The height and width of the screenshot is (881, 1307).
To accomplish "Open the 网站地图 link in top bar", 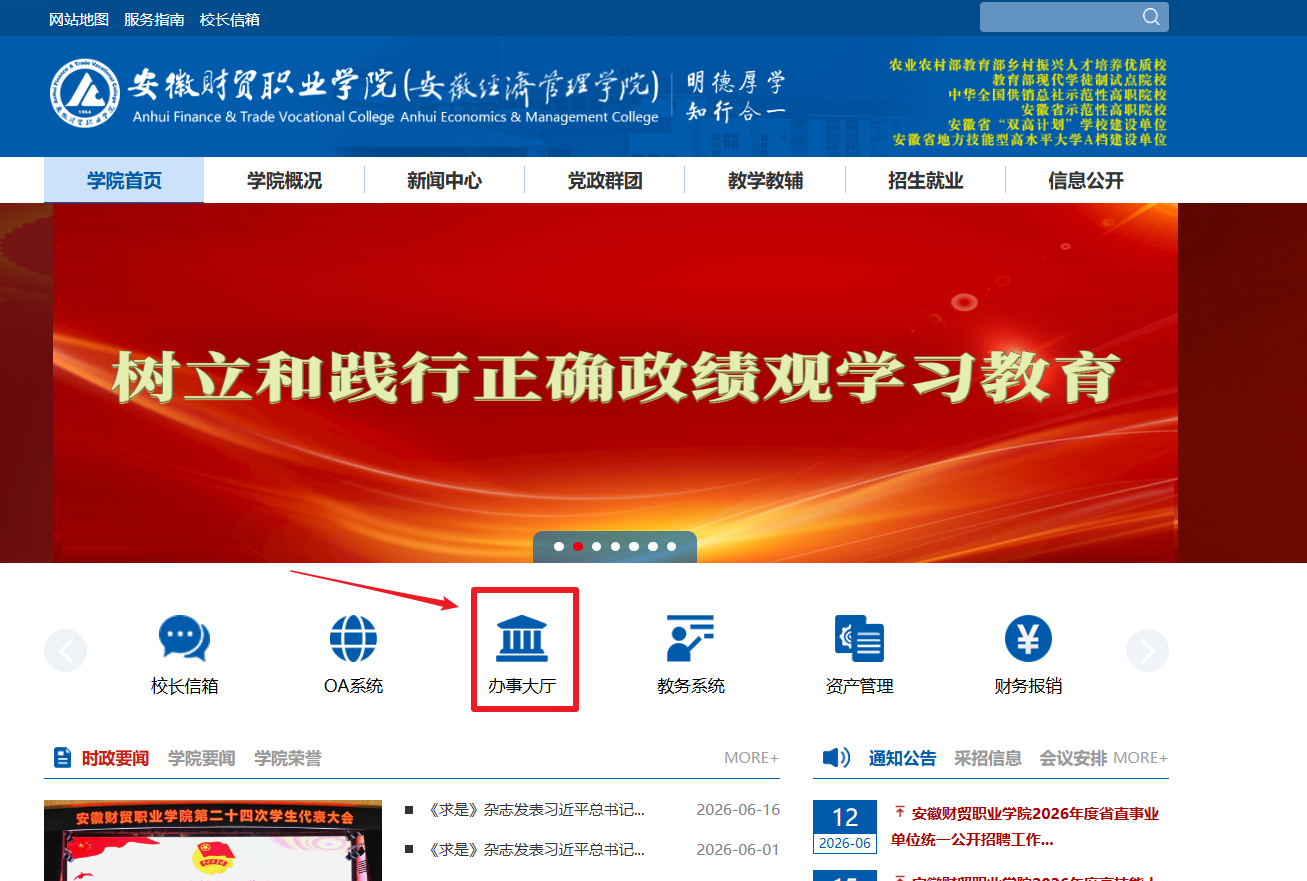I will click(79, 19).
